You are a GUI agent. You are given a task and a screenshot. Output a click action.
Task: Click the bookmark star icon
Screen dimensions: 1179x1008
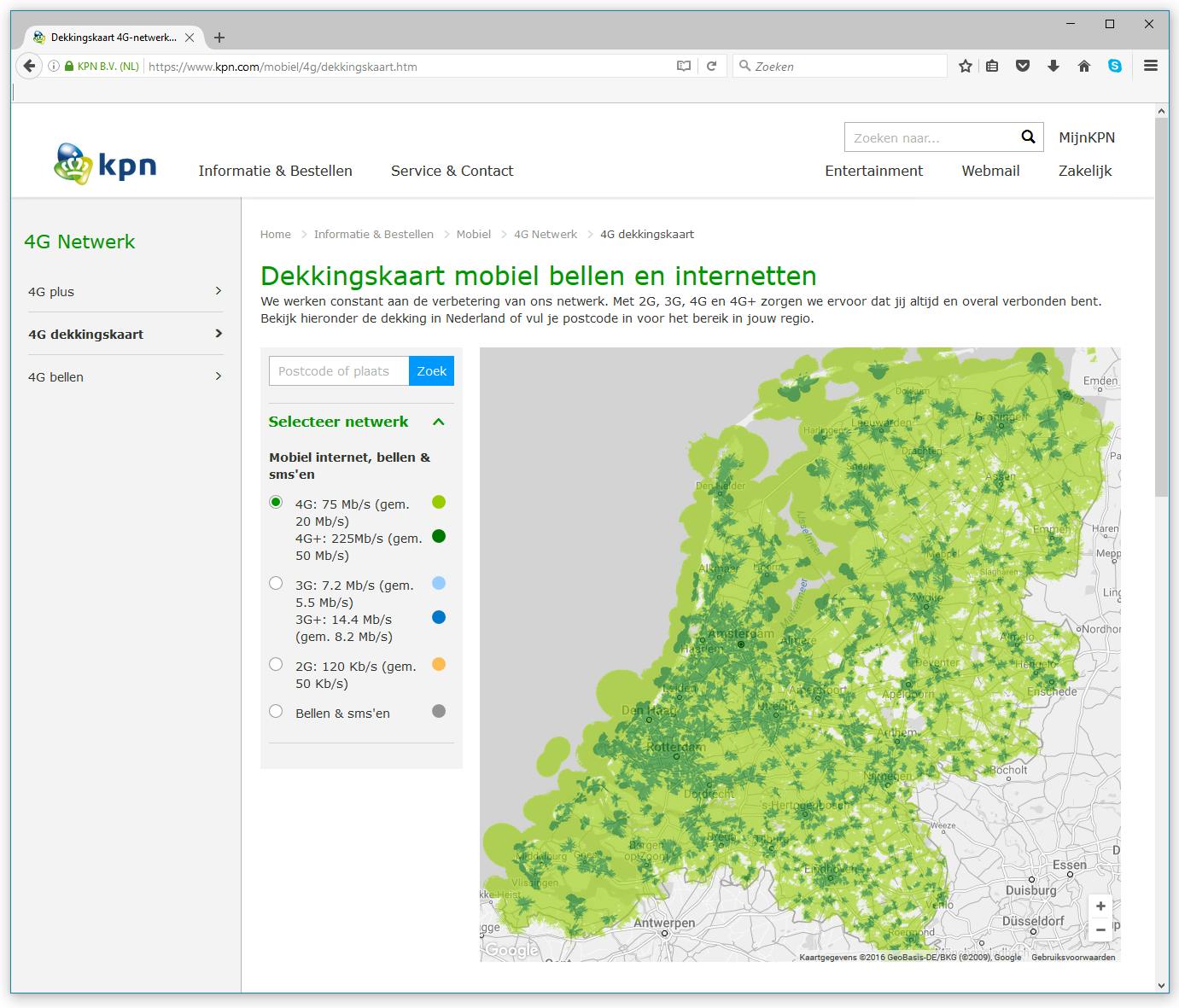[x=966, y=67]
